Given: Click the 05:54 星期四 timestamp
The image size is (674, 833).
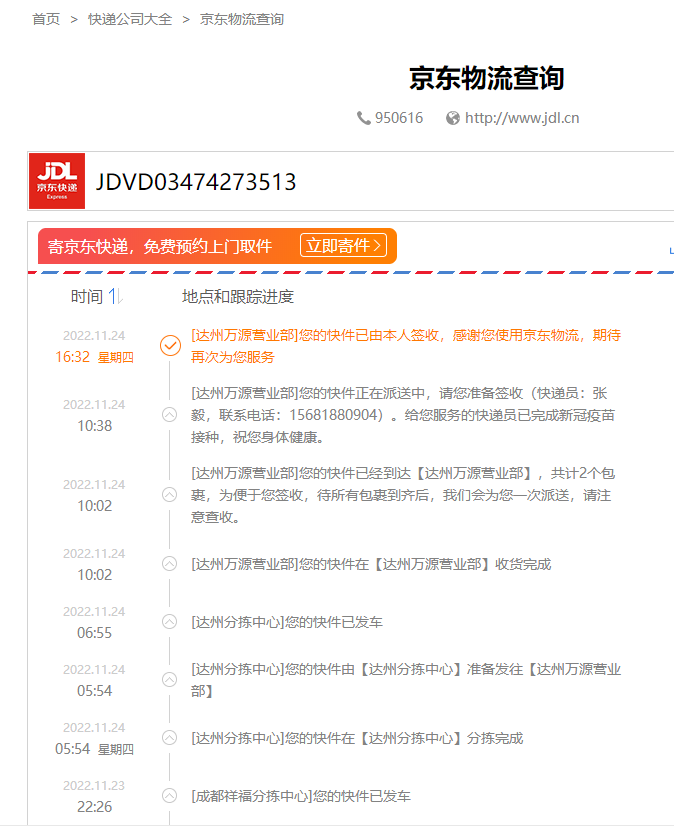Looking at the screenshot, I should [x=95, y=749].
